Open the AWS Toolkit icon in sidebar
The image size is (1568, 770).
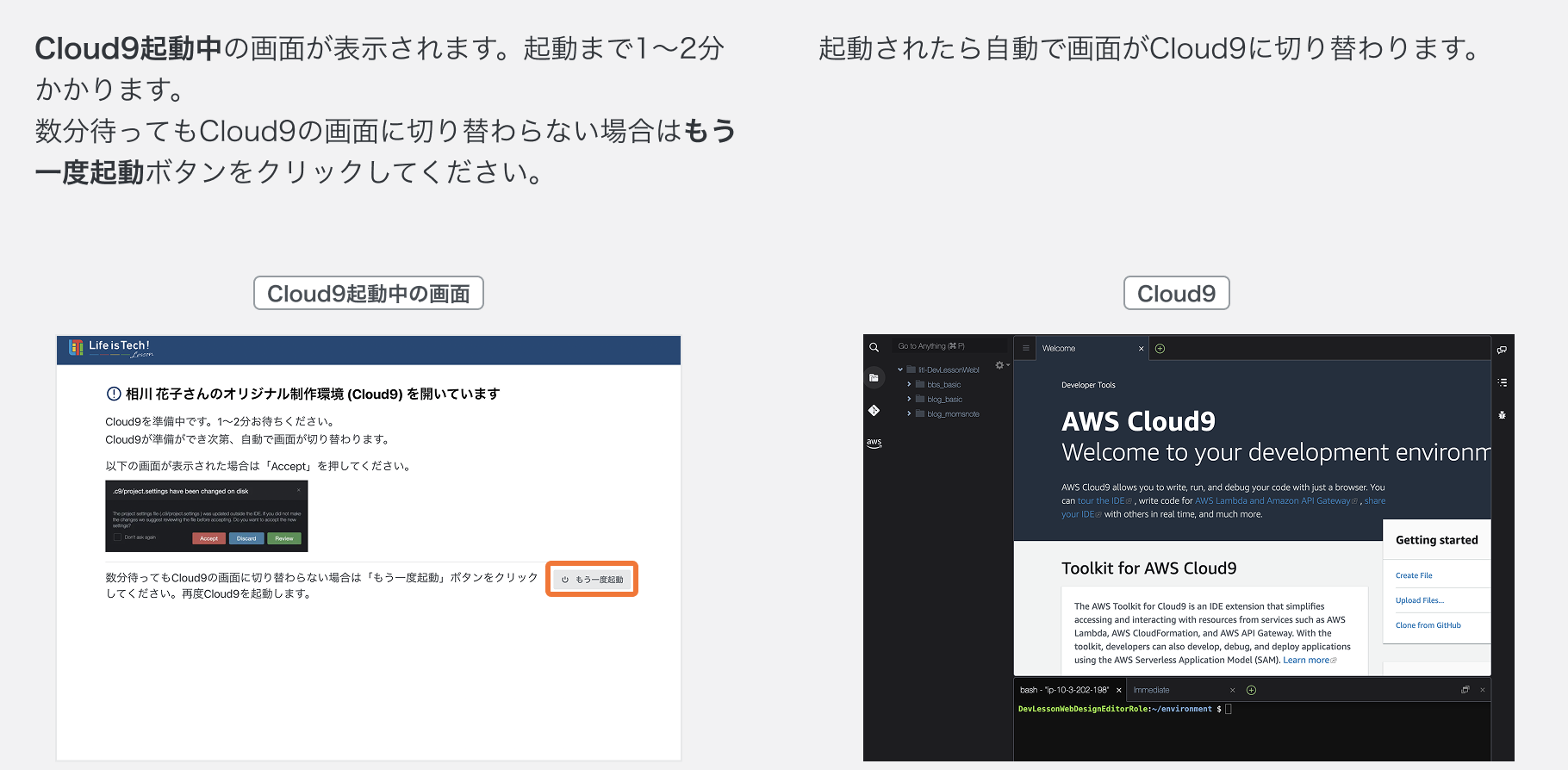pos(874,443)
